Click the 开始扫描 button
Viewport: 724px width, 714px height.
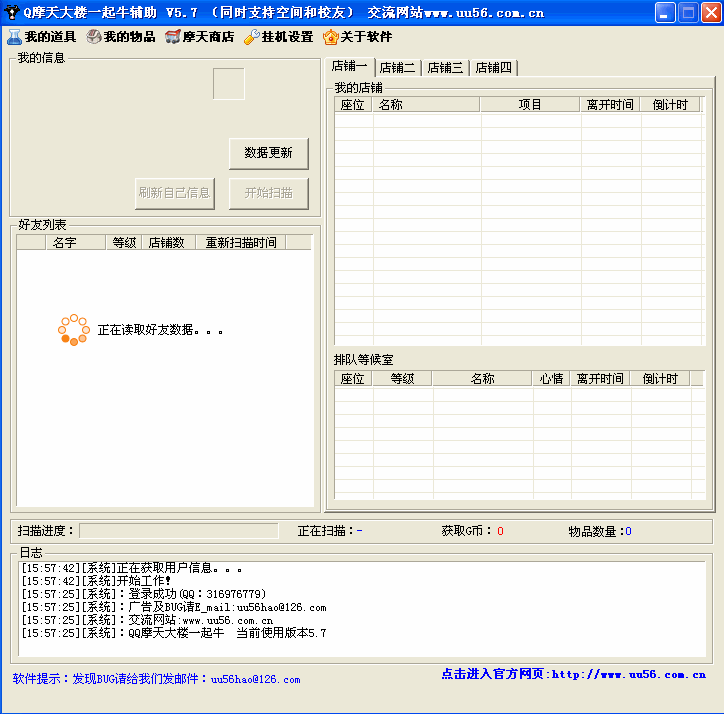click(x=269, y=193)
